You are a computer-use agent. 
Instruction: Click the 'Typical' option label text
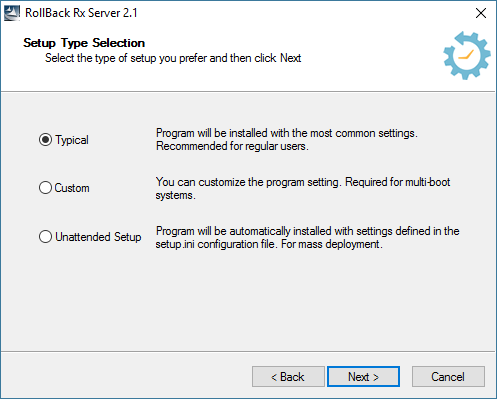pyautogui.click(x=72, y=140)
